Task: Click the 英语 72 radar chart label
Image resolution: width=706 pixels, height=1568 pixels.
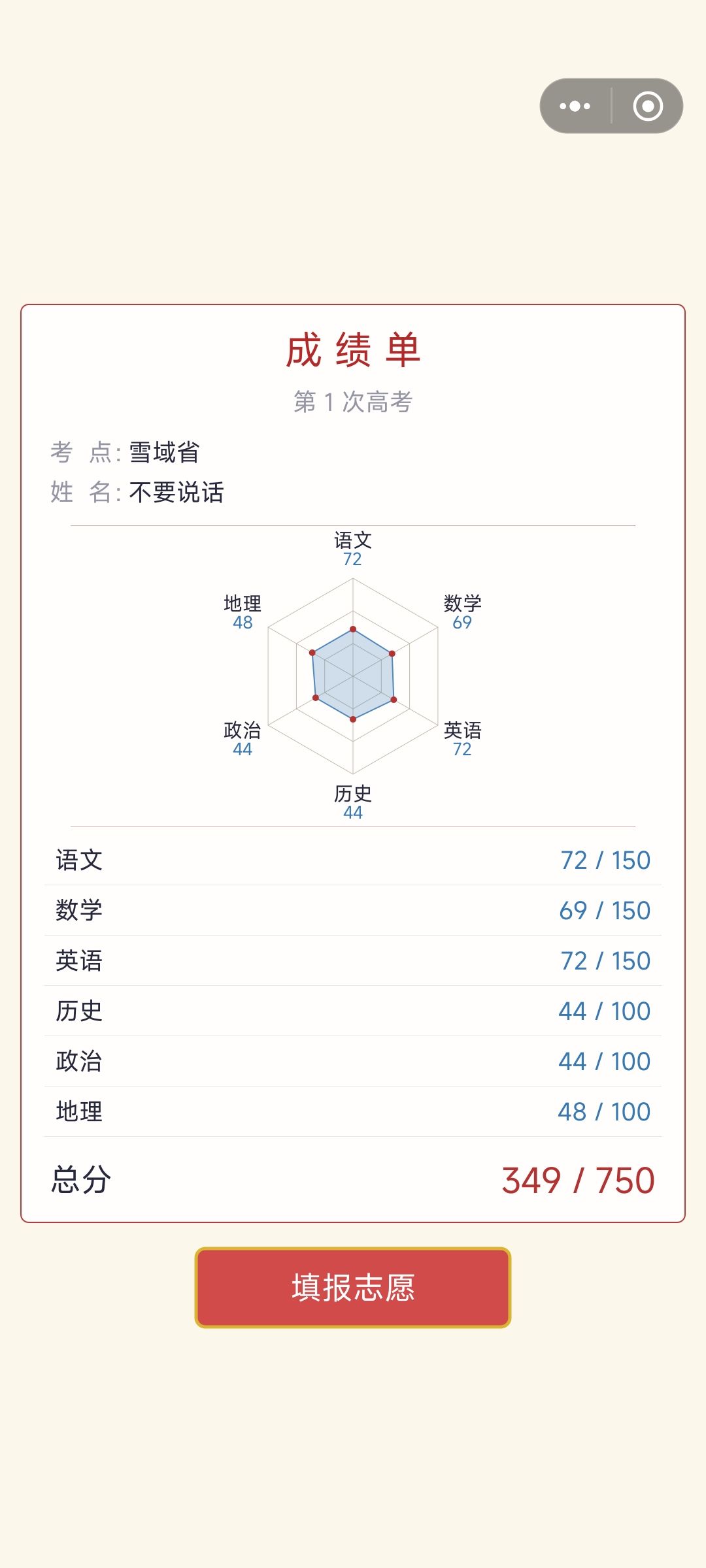Action: [x=462, y=739]
